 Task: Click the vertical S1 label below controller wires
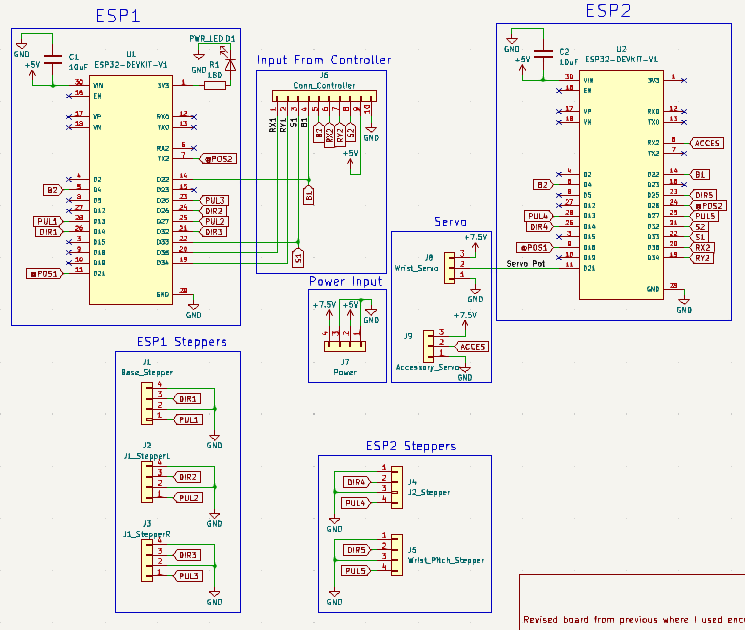click(298, 258)
